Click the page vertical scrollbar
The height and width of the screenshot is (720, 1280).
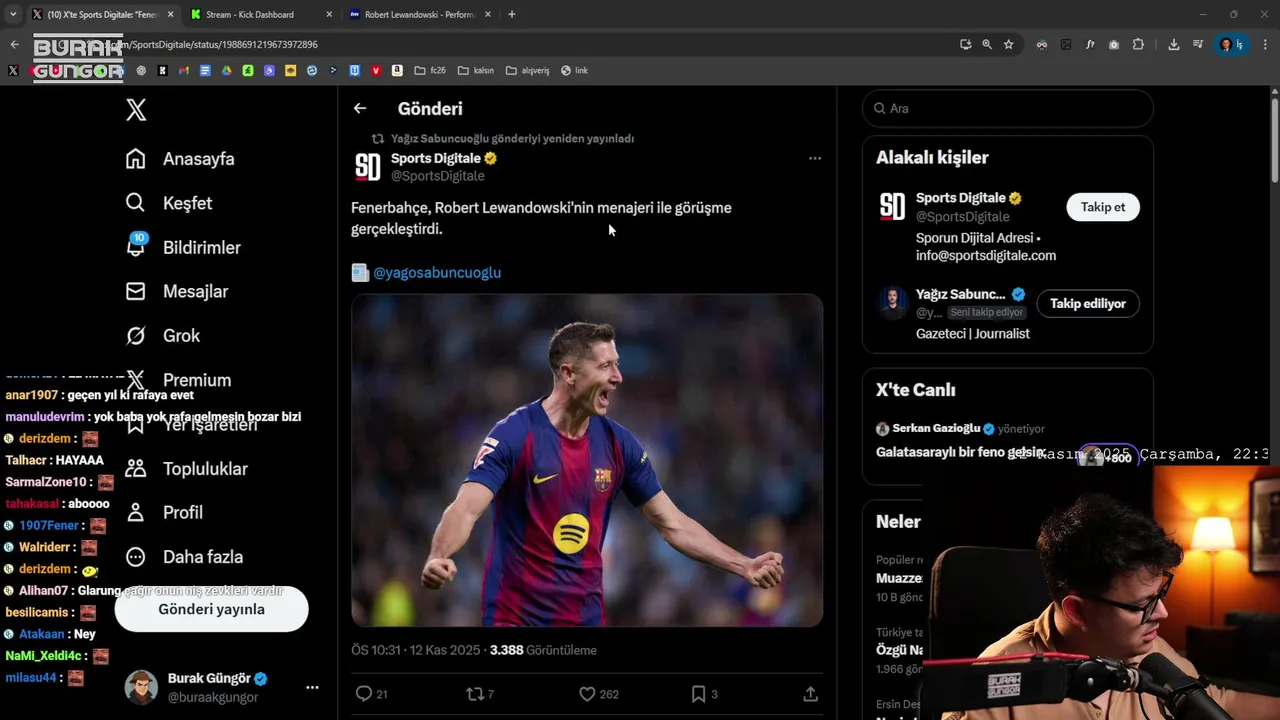[x=1274, y=140]
